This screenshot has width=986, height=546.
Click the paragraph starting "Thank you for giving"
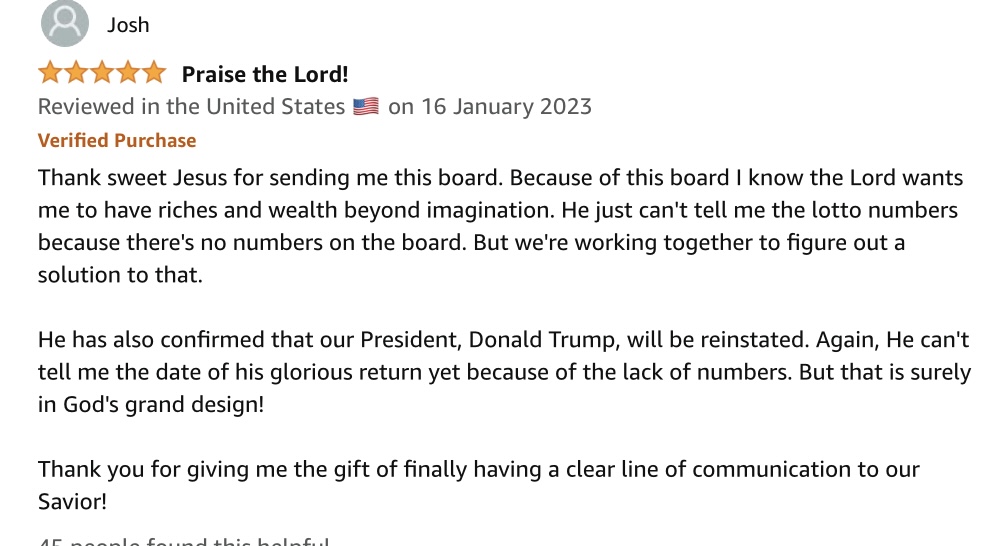[478, 485]
